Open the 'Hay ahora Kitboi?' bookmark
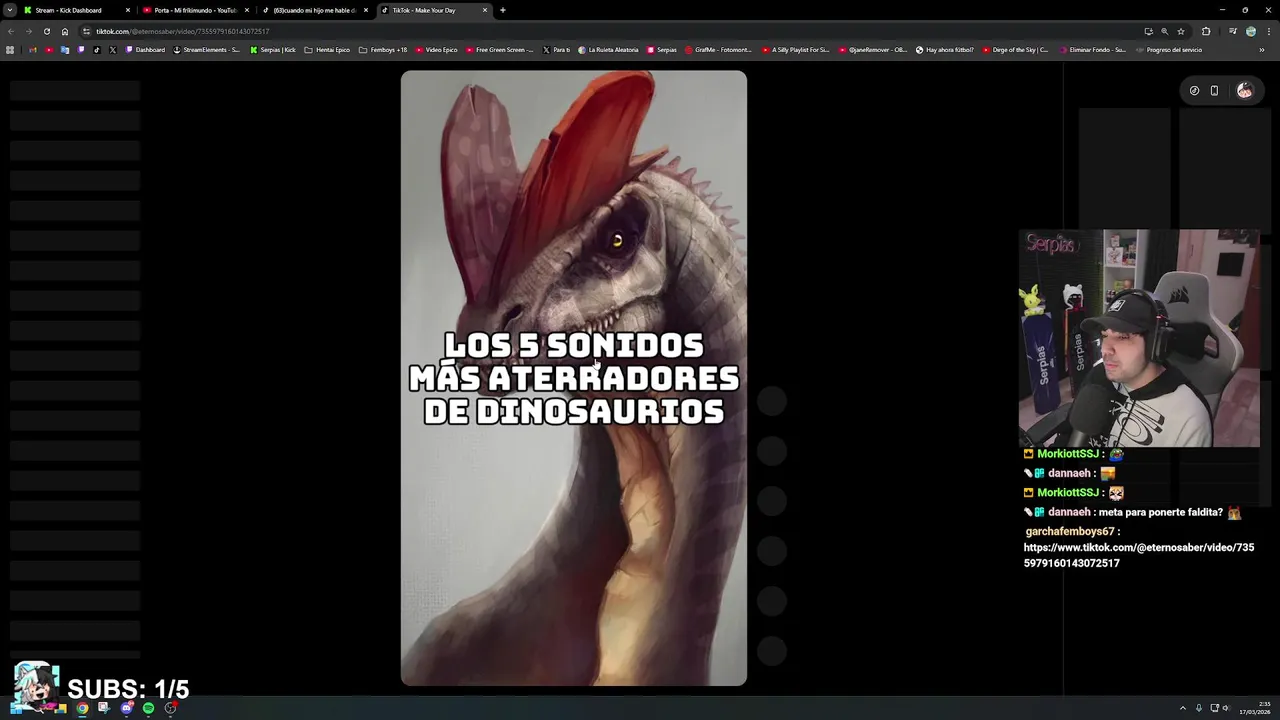Viewport: 1280px width, 720px height. 945,50
